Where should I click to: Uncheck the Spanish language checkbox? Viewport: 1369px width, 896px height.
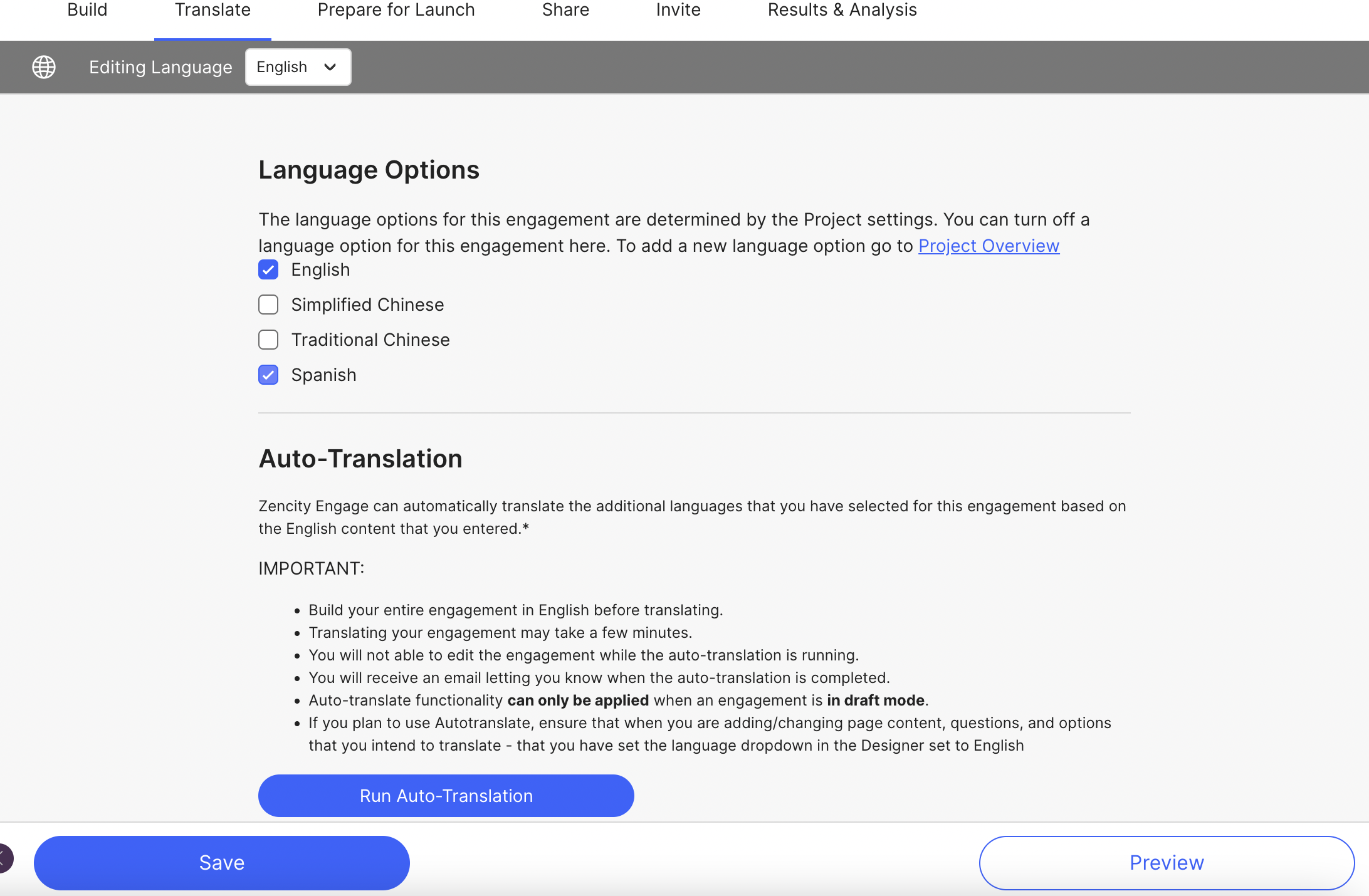tap(268, 375)
